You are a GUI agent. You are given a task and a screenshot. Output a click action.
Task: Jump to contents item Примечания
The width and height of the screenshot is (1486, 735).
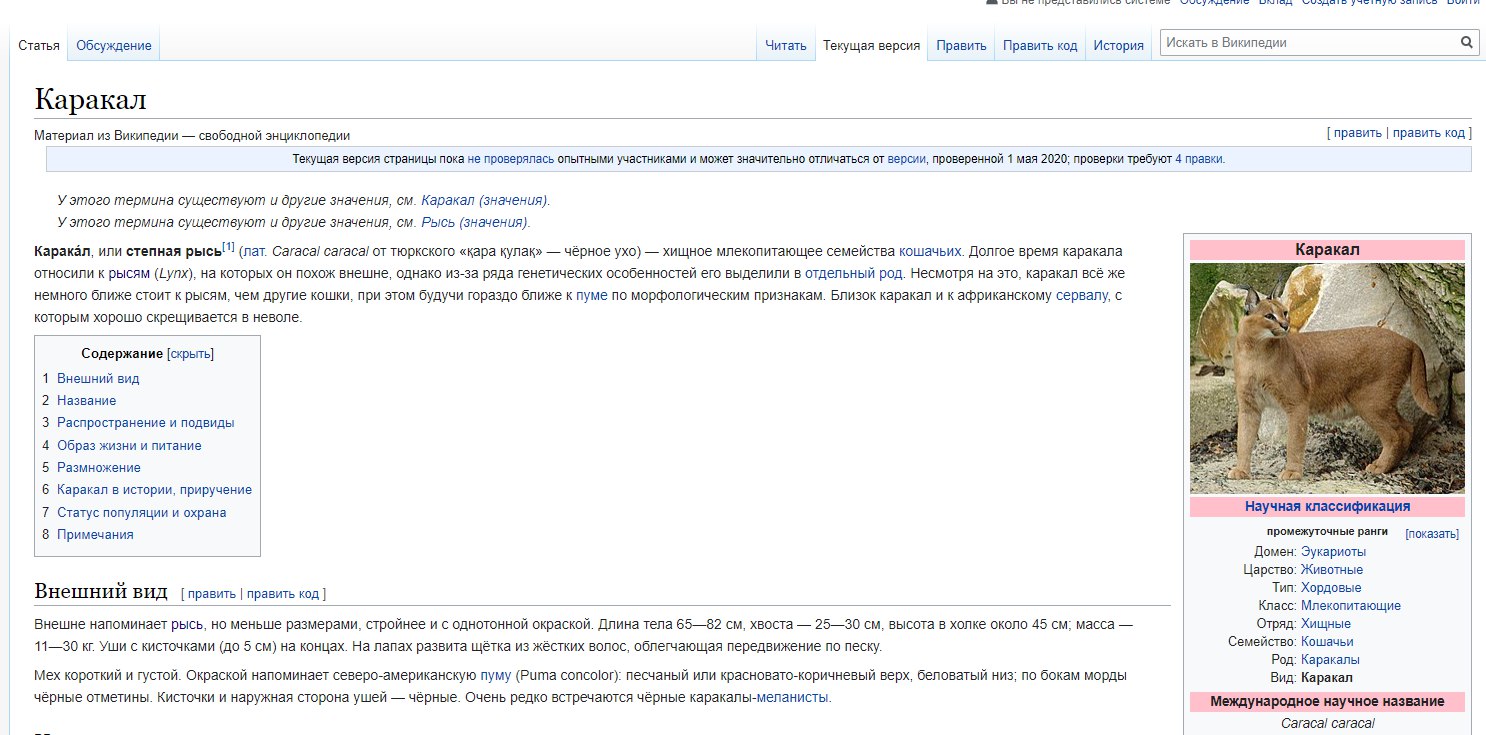point(95,535)
